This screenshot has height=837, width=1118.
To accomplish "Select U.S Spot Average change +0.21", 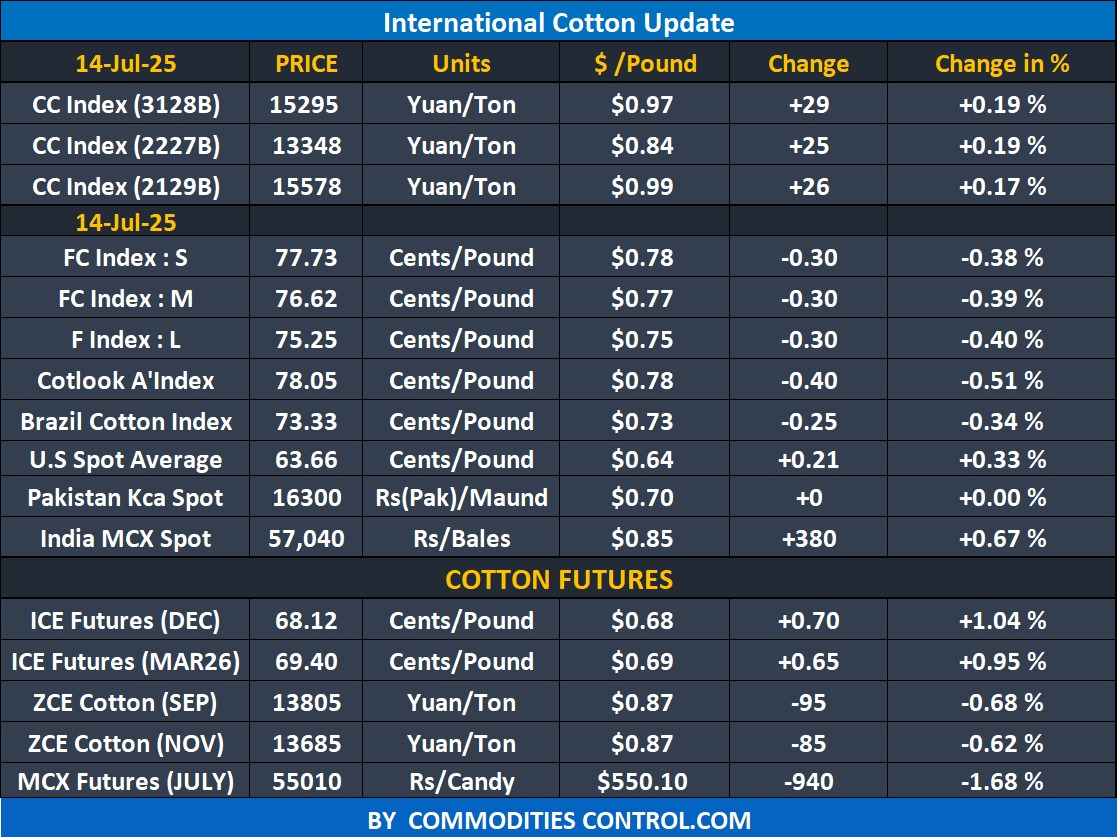I will [x=808, y=460].
